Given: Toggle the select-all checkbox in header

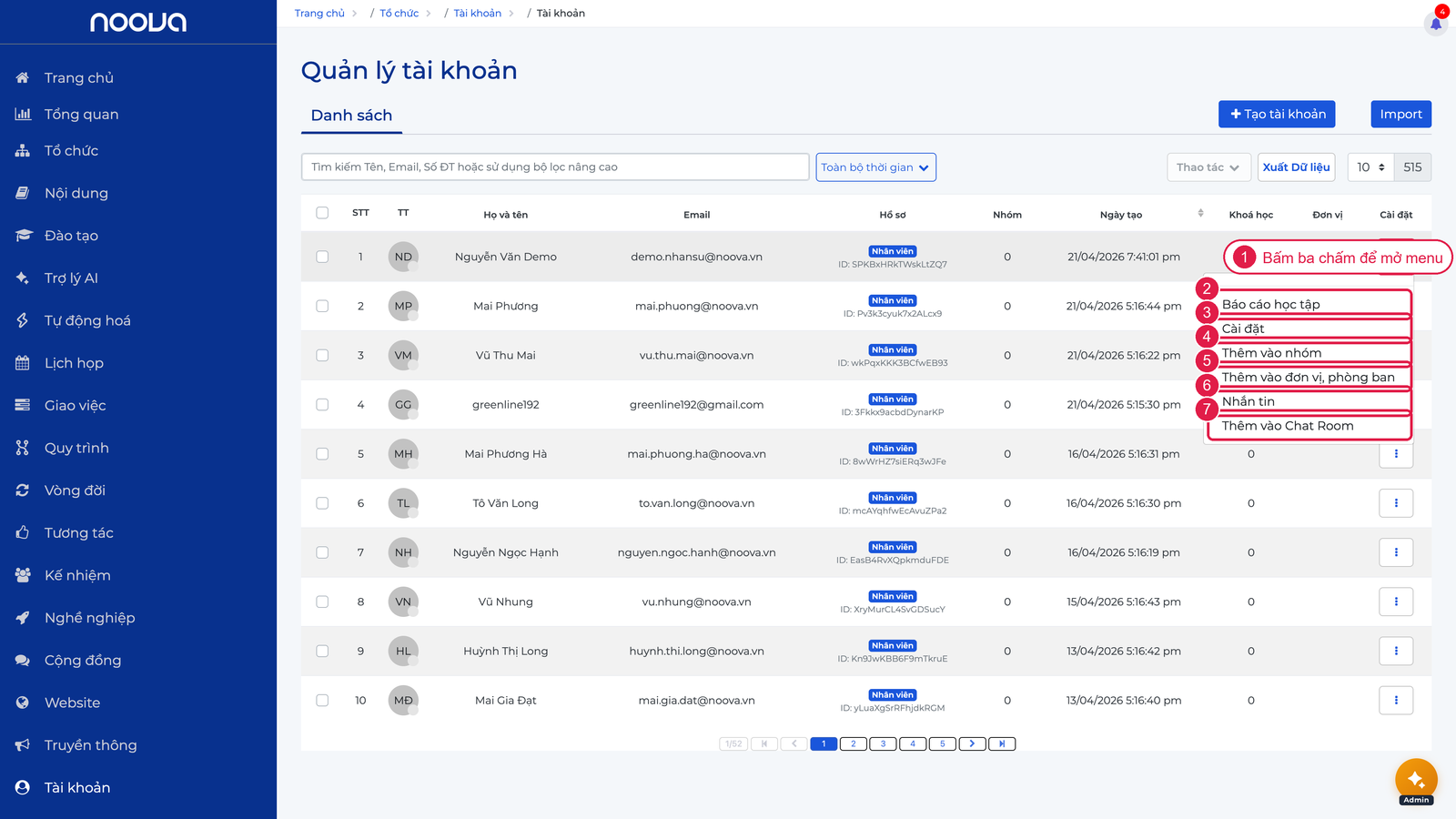Looking at the screenshot, I should 322,213.
